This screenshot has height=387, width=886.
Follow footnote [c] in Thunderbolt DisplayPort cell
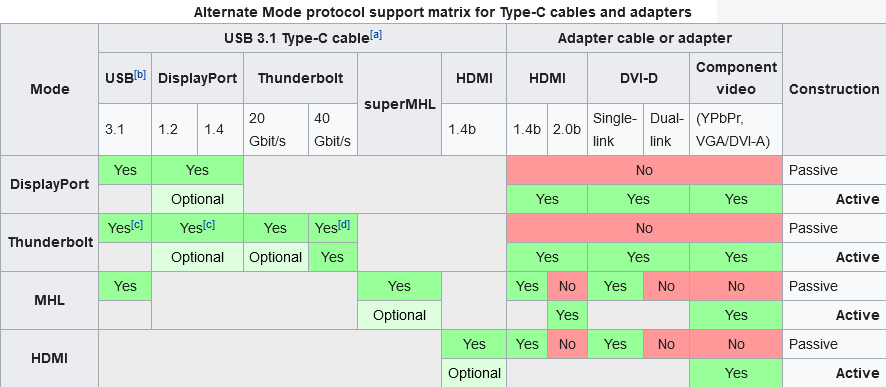pyautogui.click(x=209, y=225)
